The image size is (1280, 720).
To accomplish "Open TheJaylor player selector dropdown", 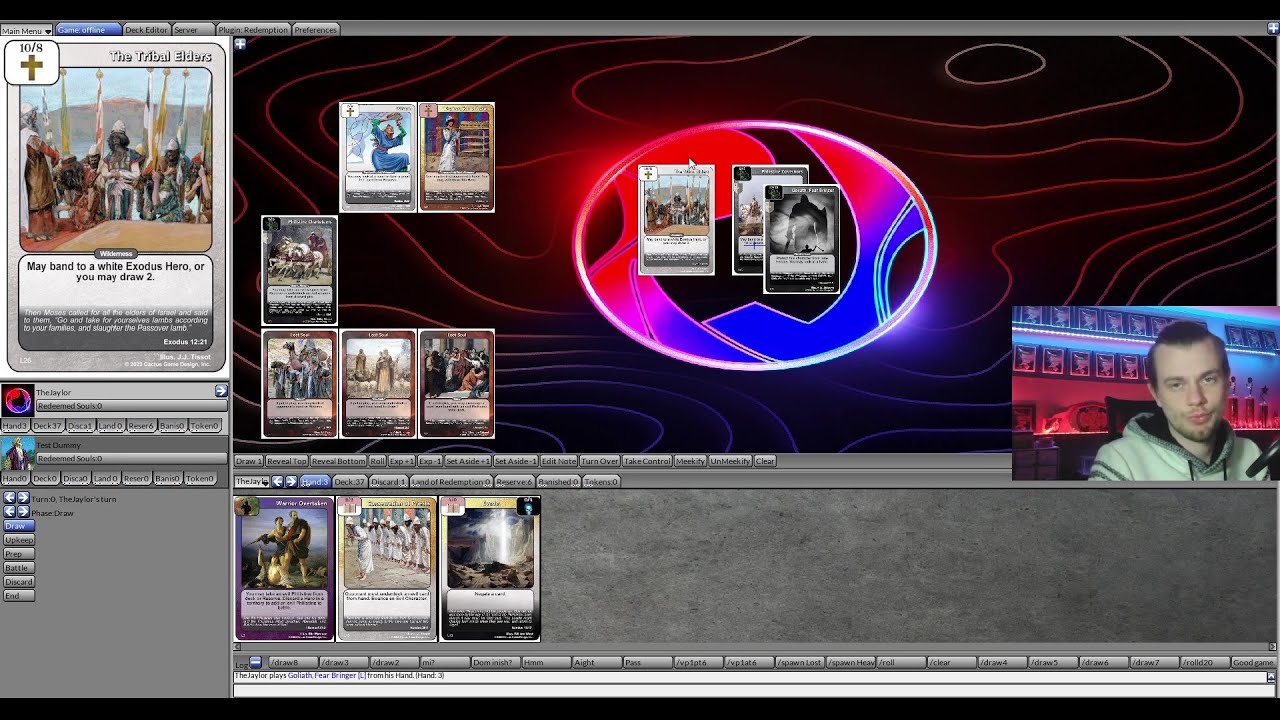I will point(252,482).
